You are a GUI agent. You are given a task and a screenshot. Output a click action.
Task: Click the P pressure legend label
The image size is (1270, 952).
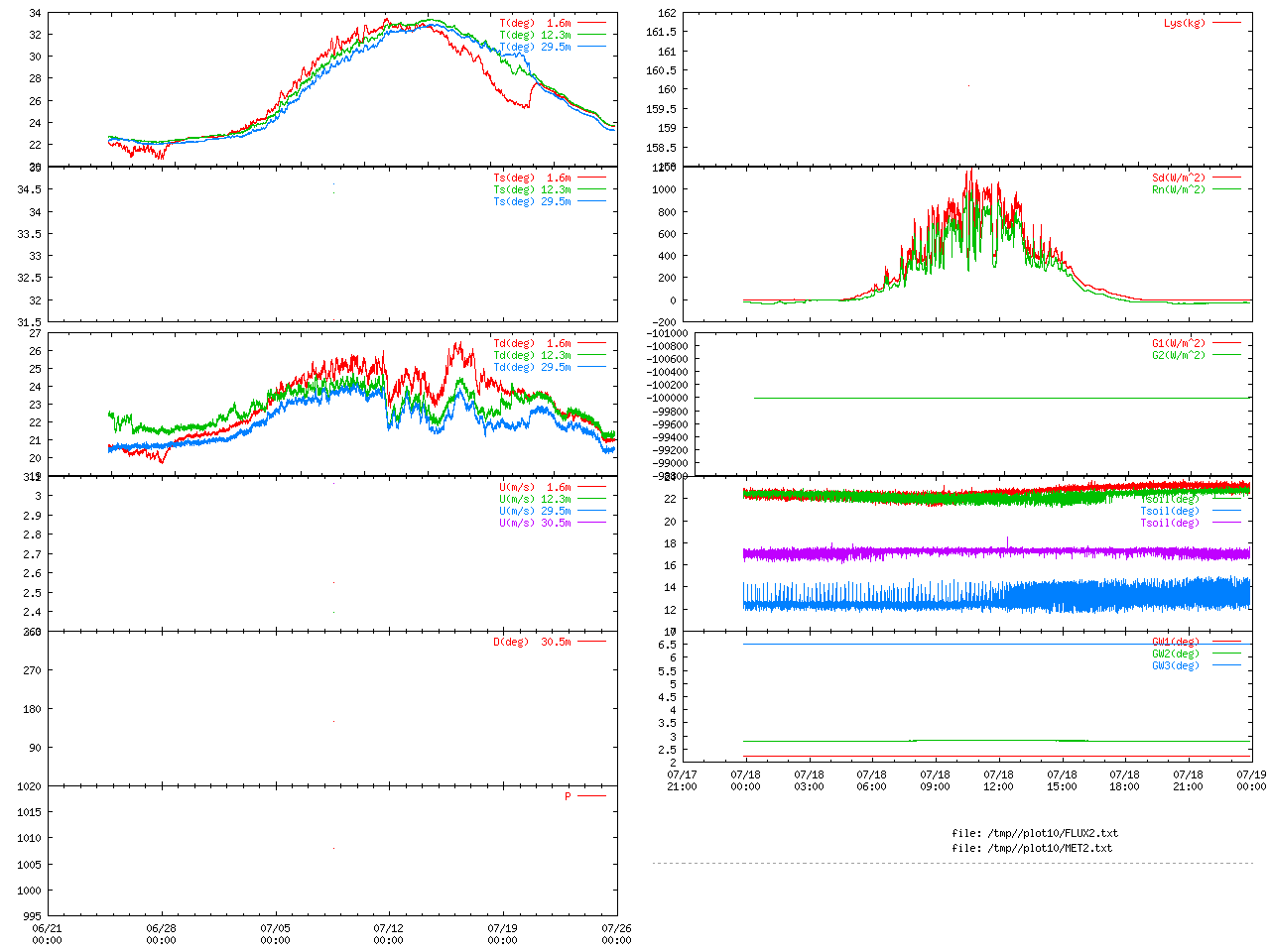tap(568, 796)
